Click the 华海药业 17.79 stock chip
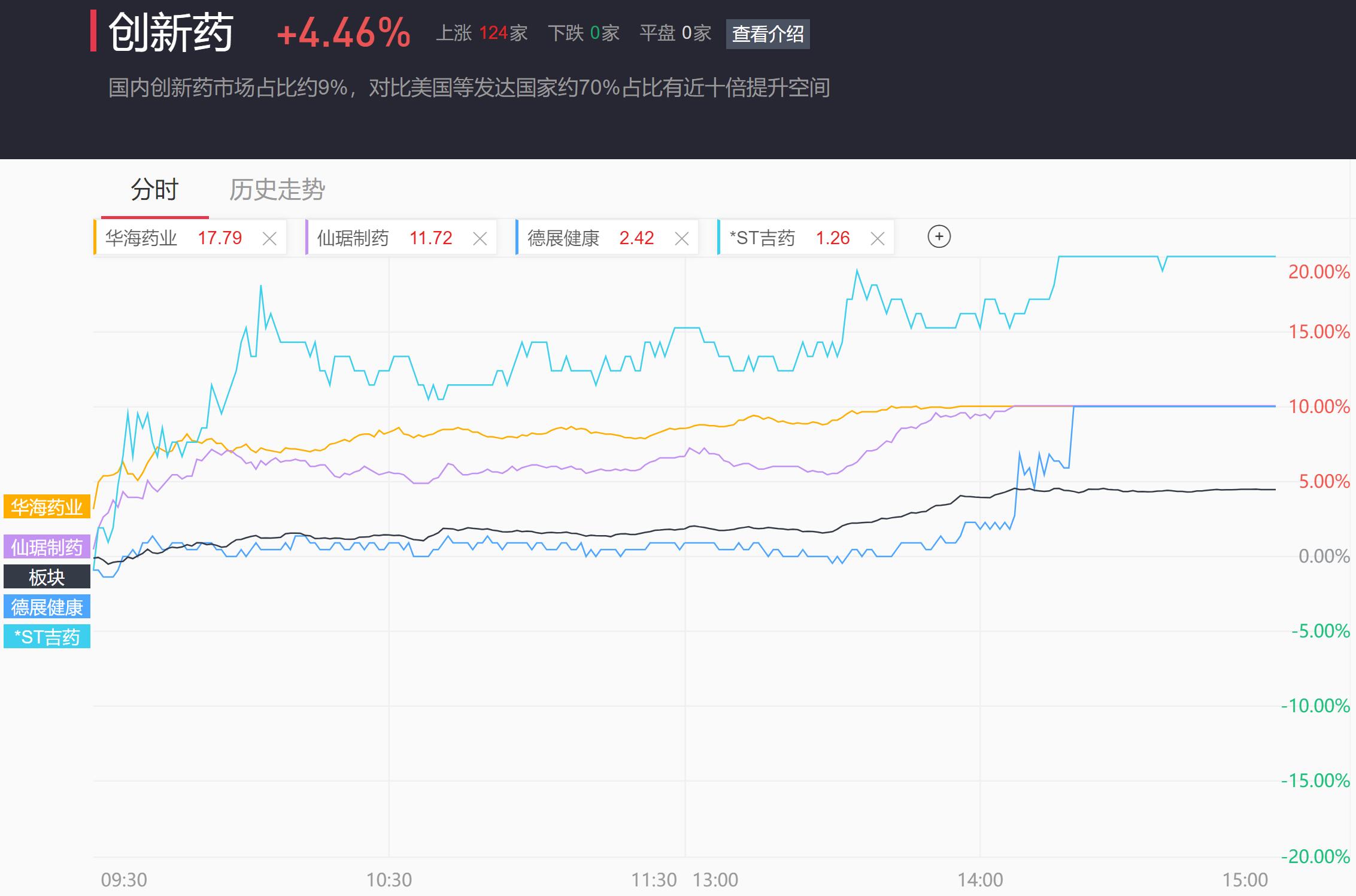1356x896 pixels. [x=174, y=238]
